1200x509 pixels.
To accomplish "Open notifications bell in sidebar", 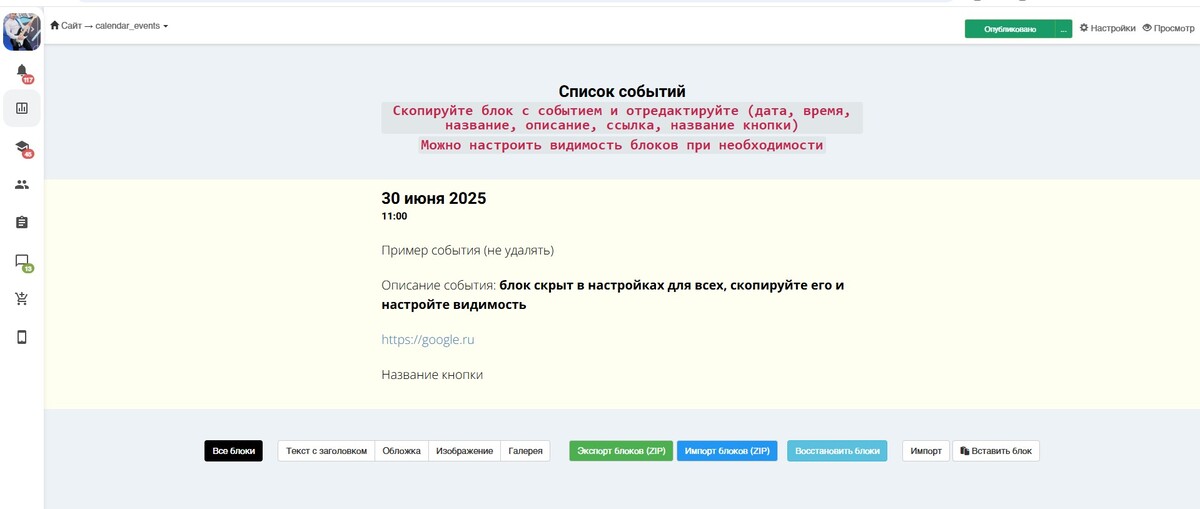I will pos(22,72).
